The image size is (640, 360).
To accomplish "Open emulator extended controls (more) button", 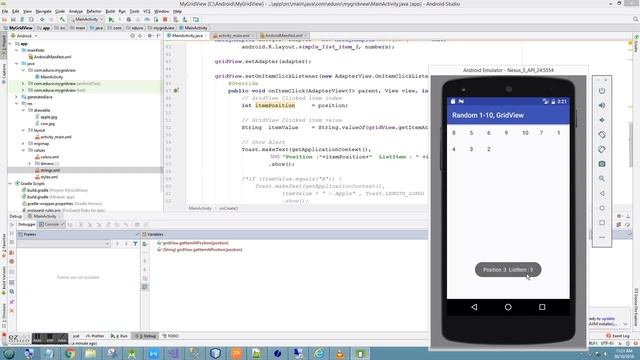I will tap(602, 237).
